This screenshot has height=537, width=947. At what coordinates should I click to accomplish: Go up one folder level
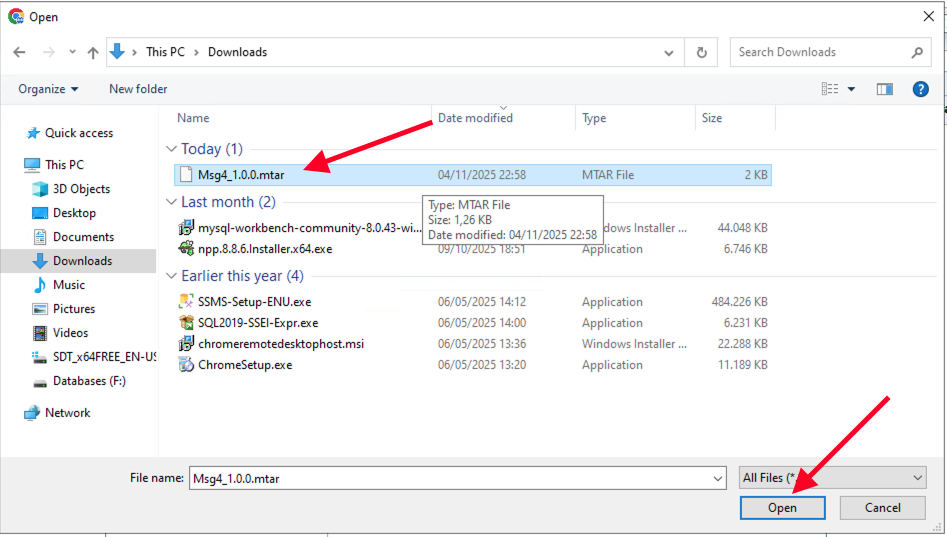[93, 52]
